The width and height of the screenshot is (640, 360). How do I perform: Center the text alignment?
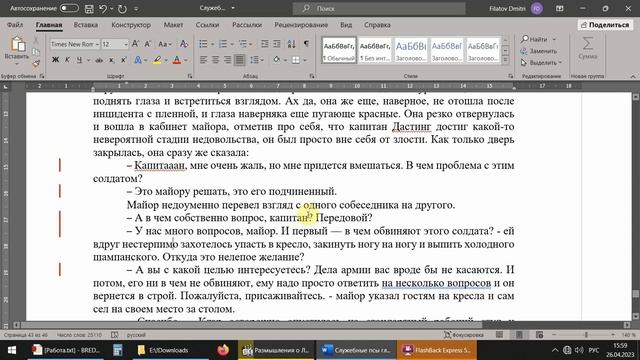click(x=215, y=60)
